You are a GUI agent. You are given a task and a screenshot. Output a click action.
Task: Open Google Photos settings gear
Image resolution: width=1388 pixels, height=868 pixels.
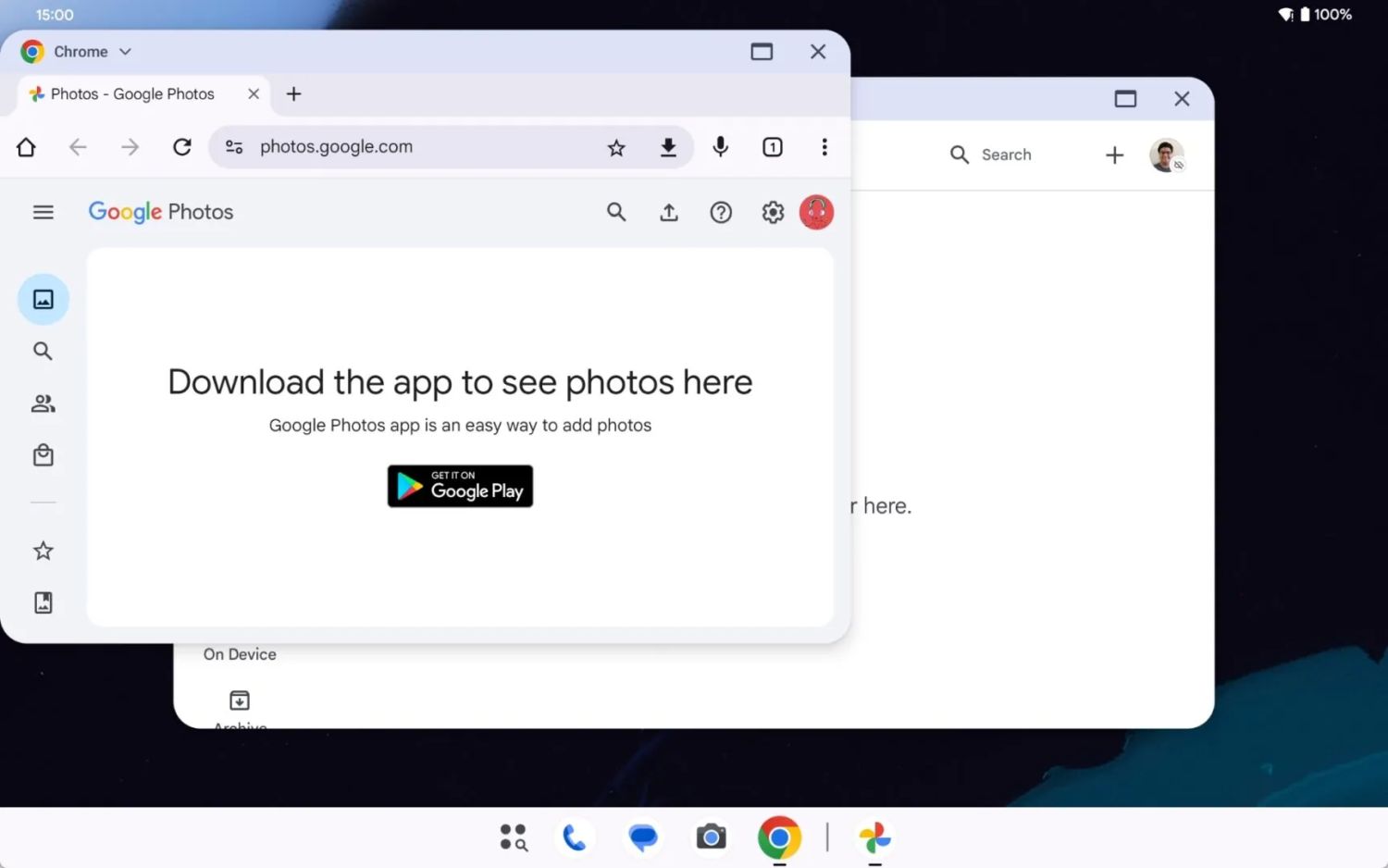tap(773, 213)
